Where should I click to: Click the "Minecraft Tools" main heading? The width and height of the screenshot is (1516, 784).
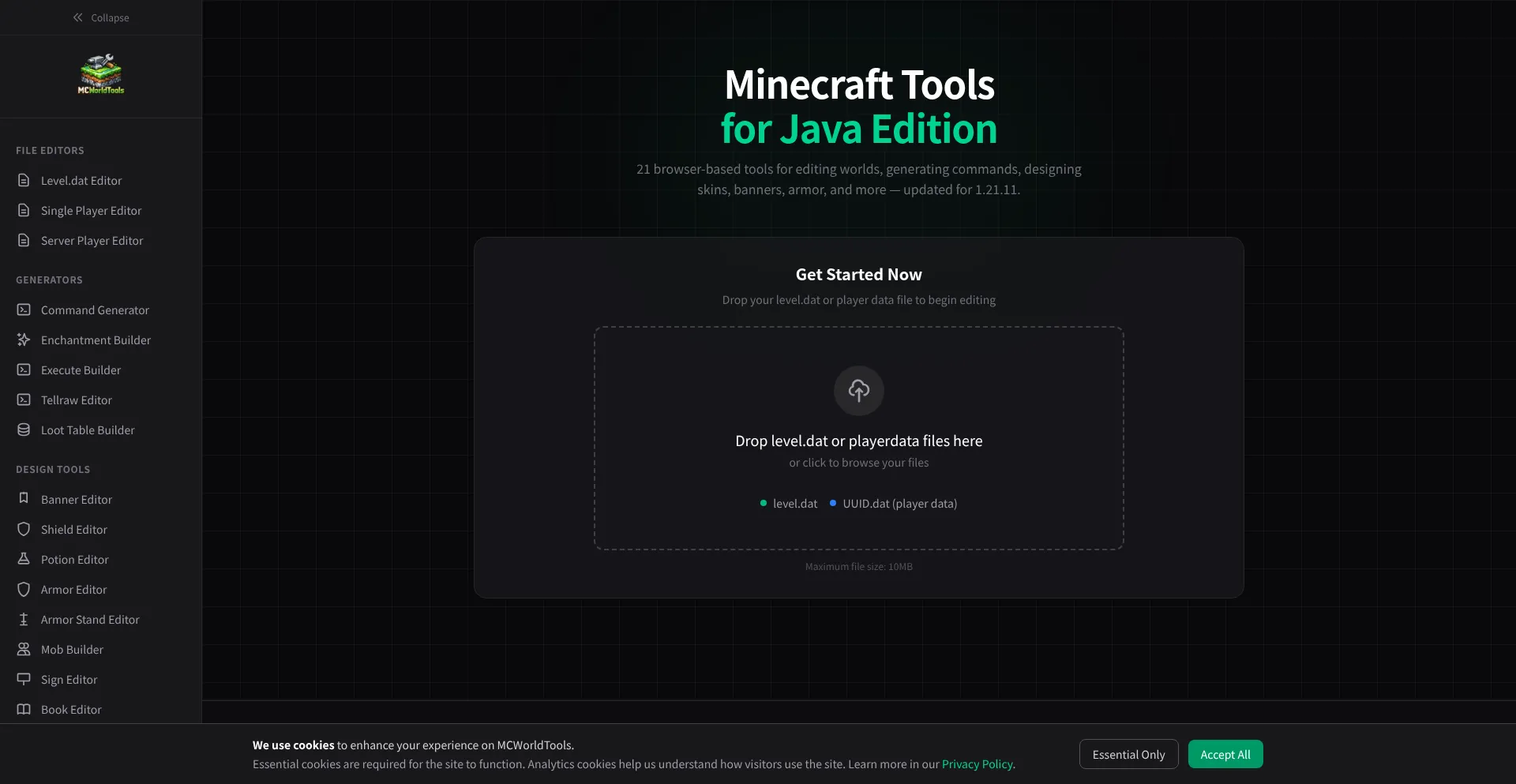pos(859,84)
